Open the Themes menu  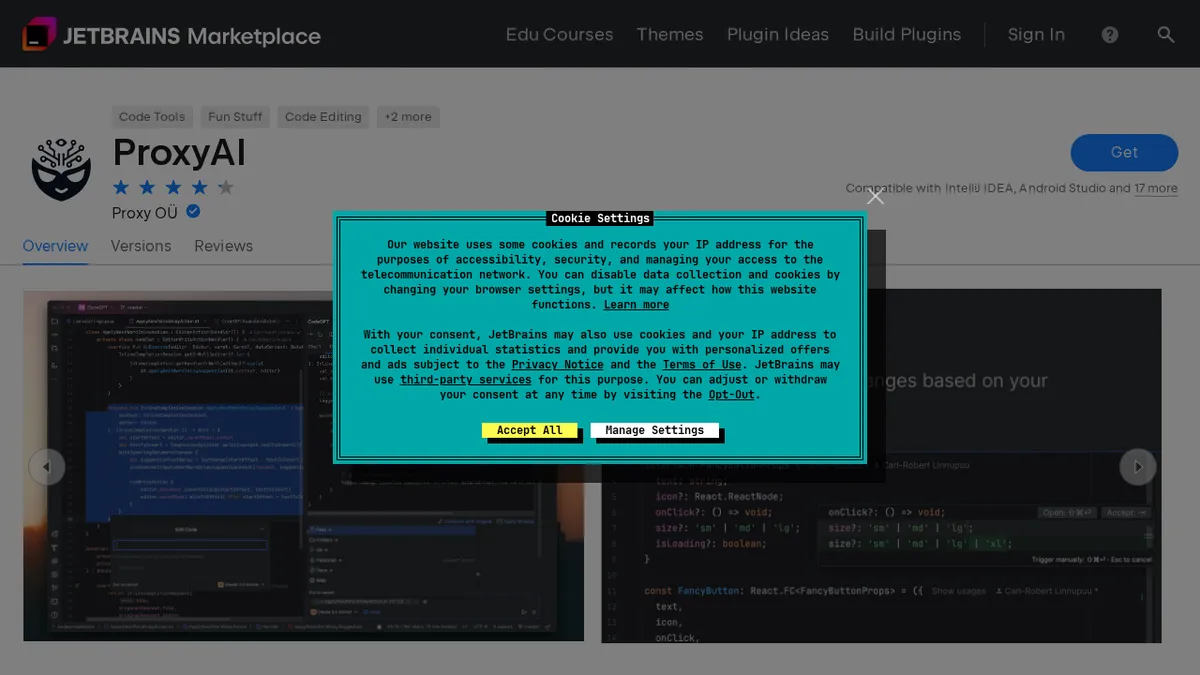tap(669, 34)
